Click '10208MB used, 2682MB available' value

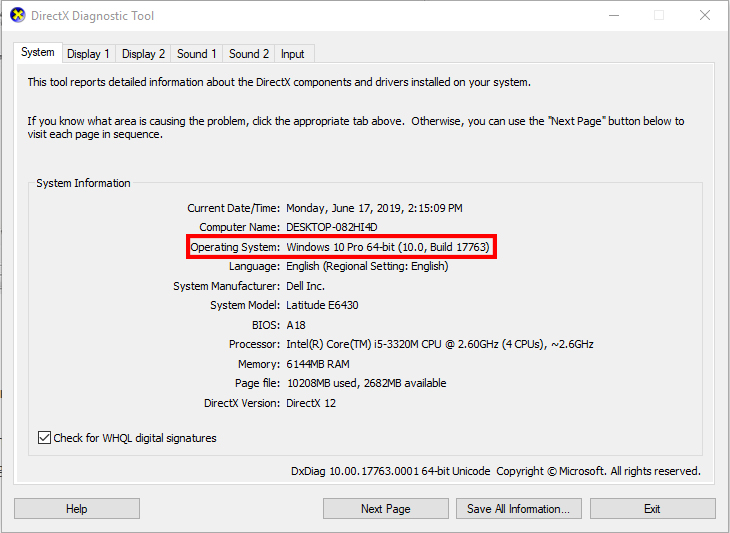pos(366,383)
